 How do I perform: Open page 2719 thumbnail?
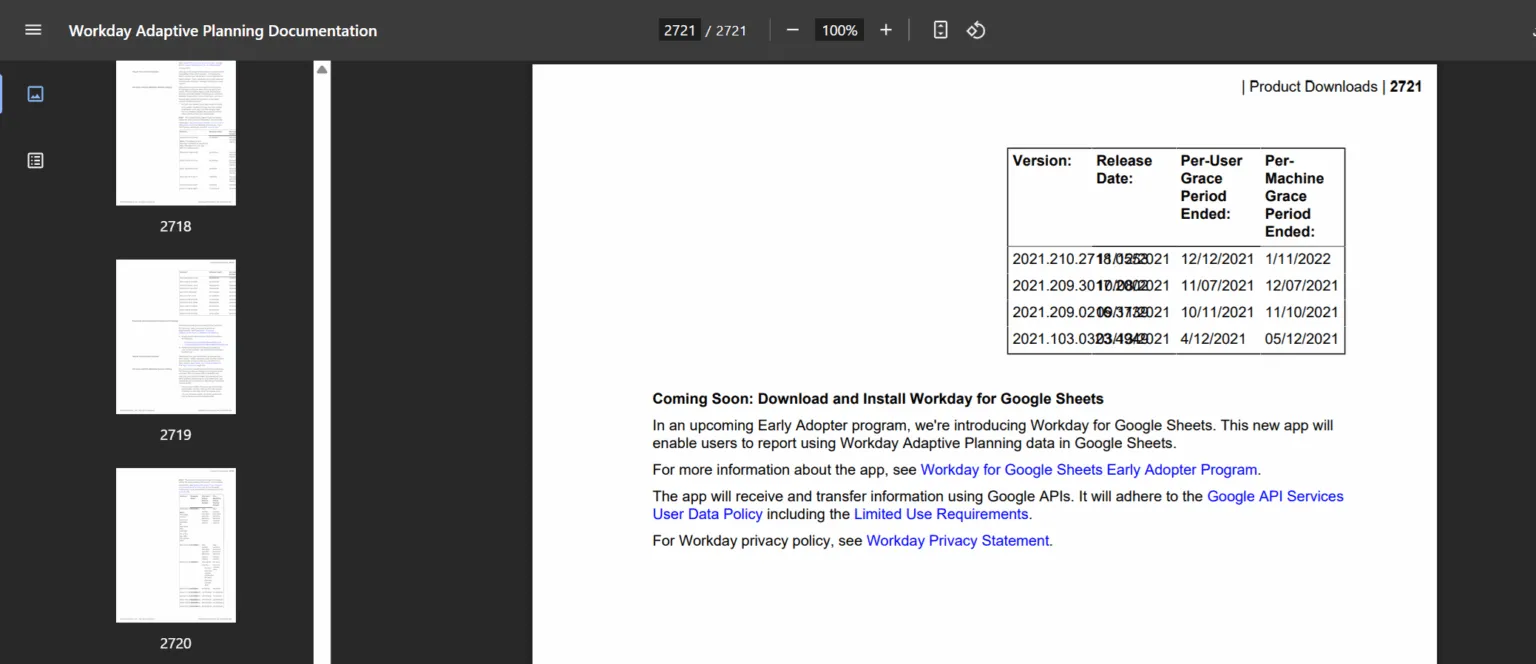click(x=176, y=336)
